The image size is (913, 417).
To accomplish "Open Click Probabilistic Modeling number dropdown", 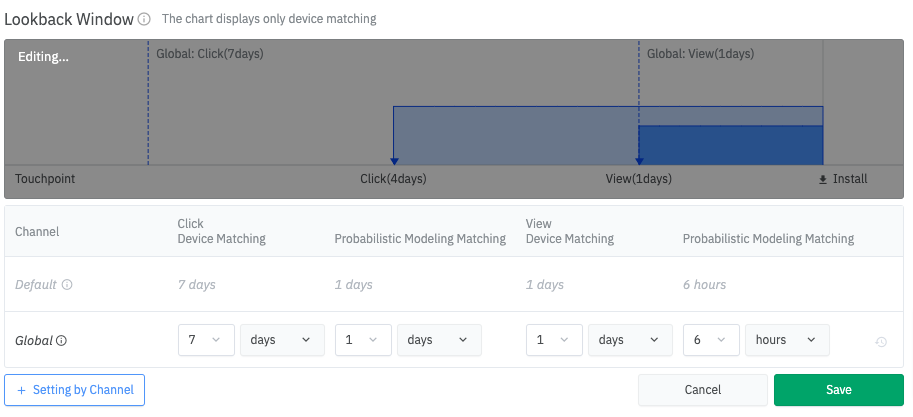I will (x=363, y=340).
